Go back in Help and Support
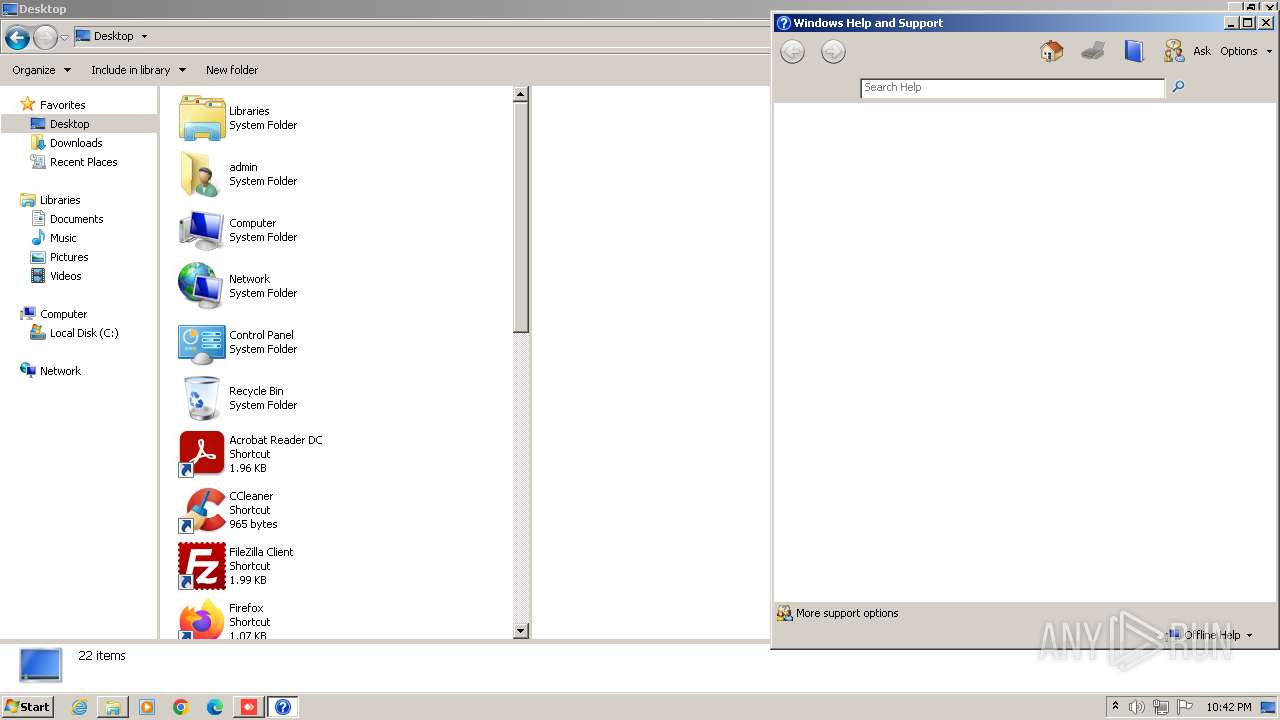 coord(792,52)
